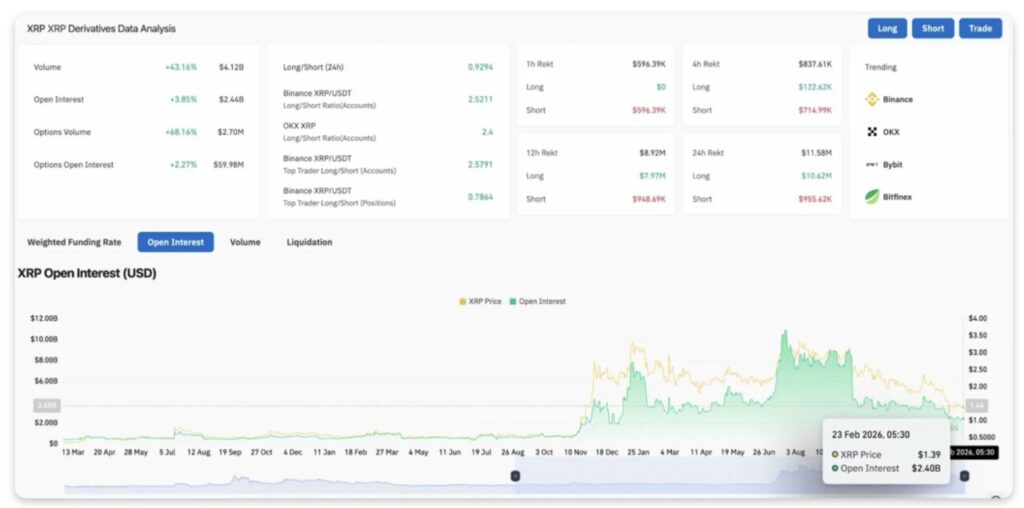Click the Bybit trending exchange name
The height and width of the screenshot is (508, 1024).
[x=893, y=164]
